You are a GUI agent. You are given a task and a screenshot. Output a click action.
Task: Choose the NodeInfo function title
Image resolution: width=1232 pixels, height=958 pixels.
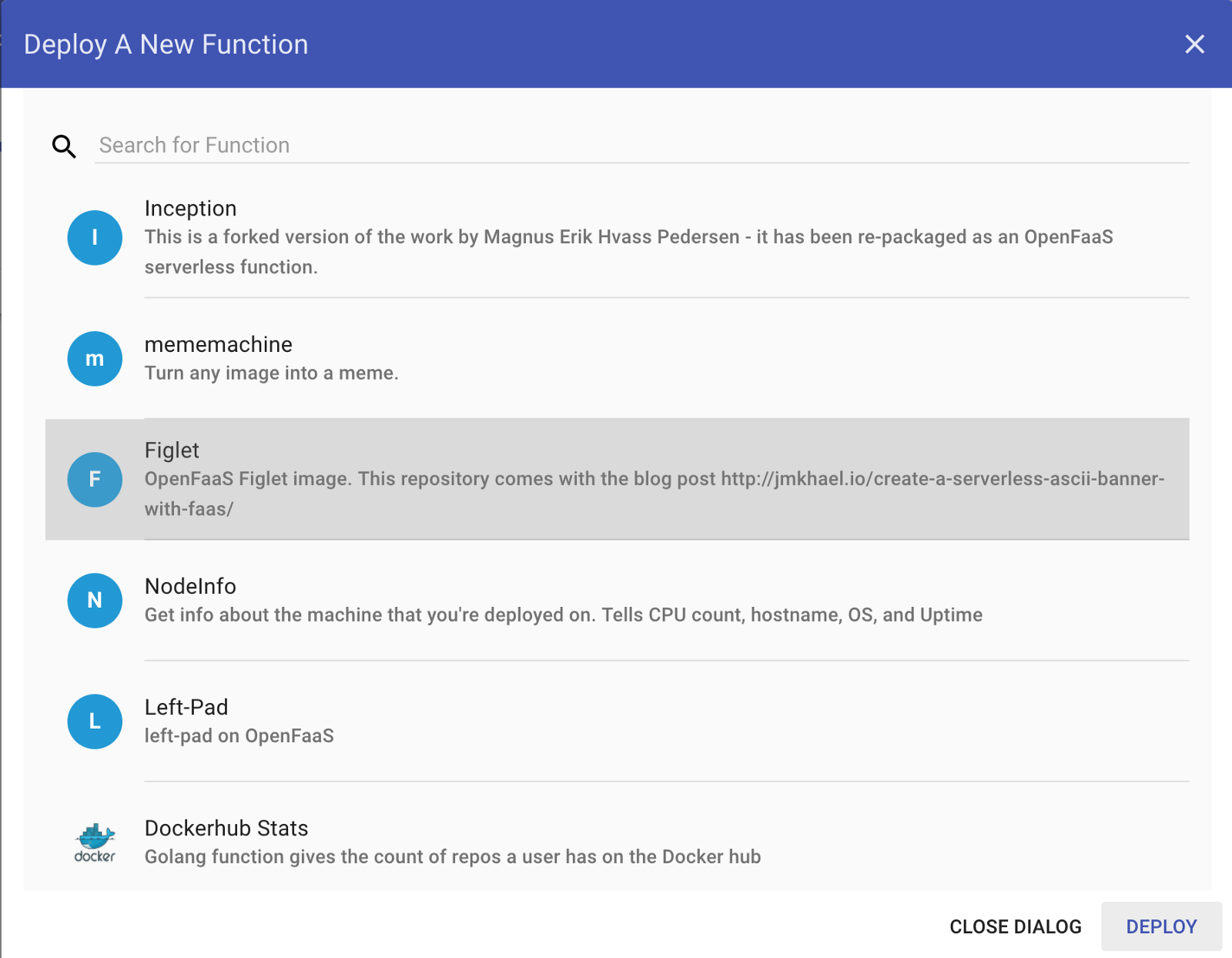tap(190, 587)
